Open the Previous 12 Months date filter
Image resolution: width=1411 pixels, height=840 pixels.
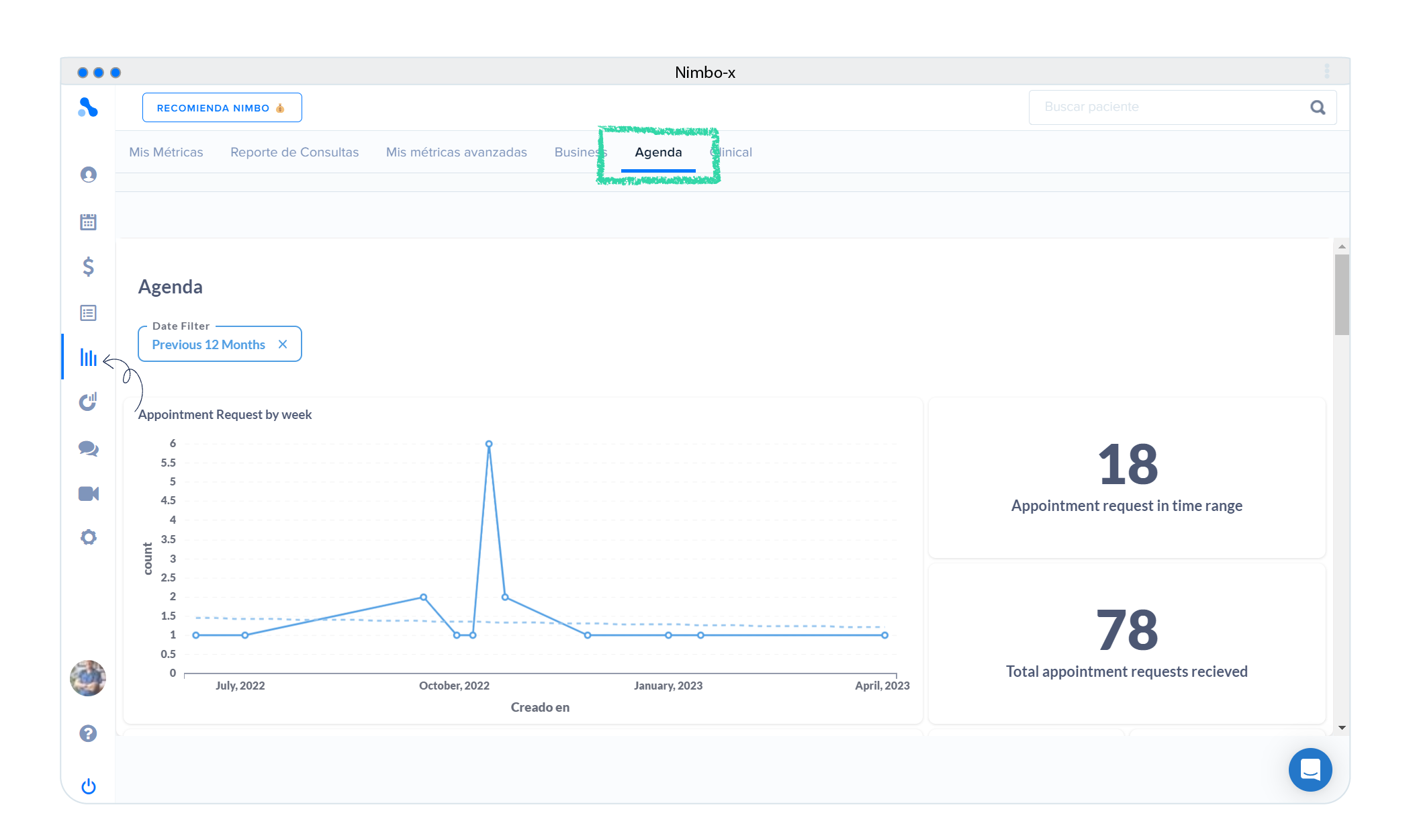[208, 344]
